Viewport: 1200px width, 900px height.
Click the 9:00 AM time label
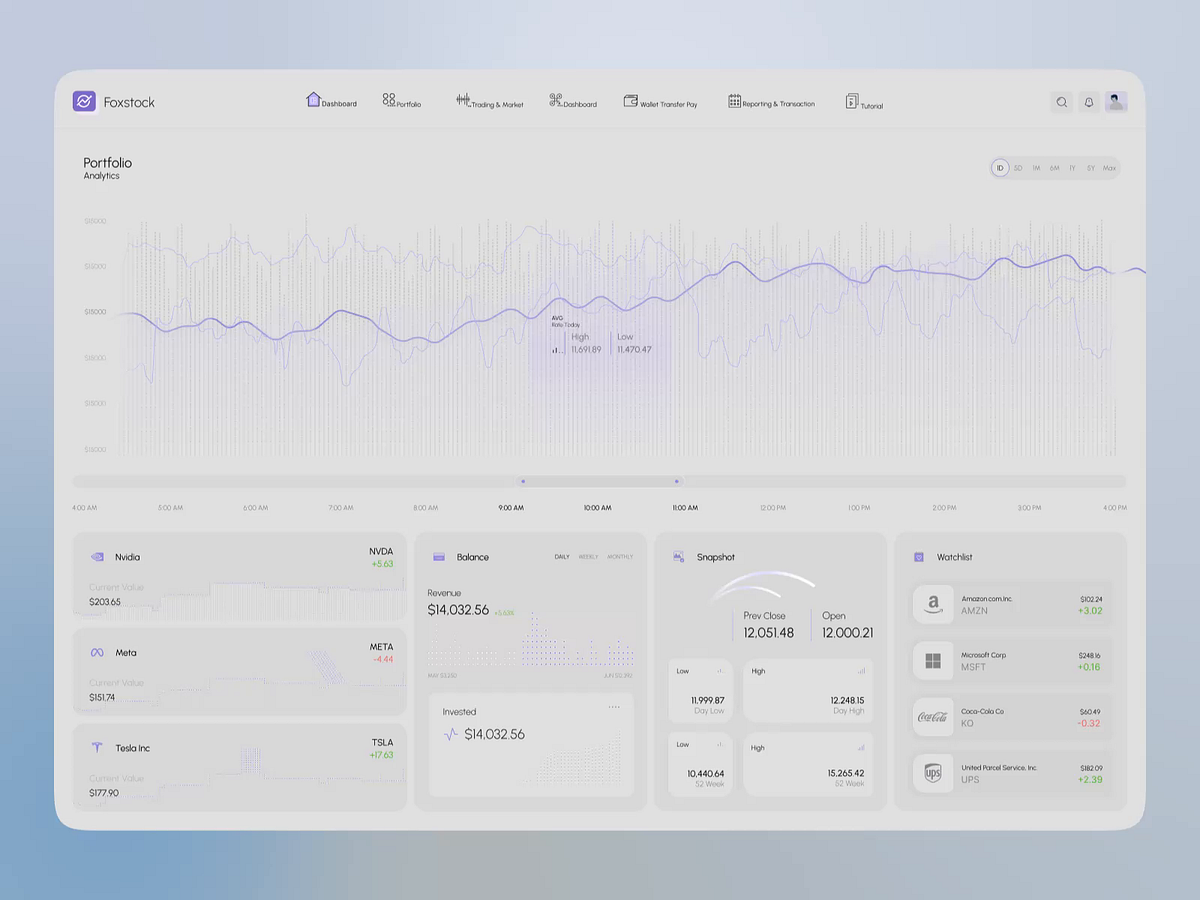511,508
